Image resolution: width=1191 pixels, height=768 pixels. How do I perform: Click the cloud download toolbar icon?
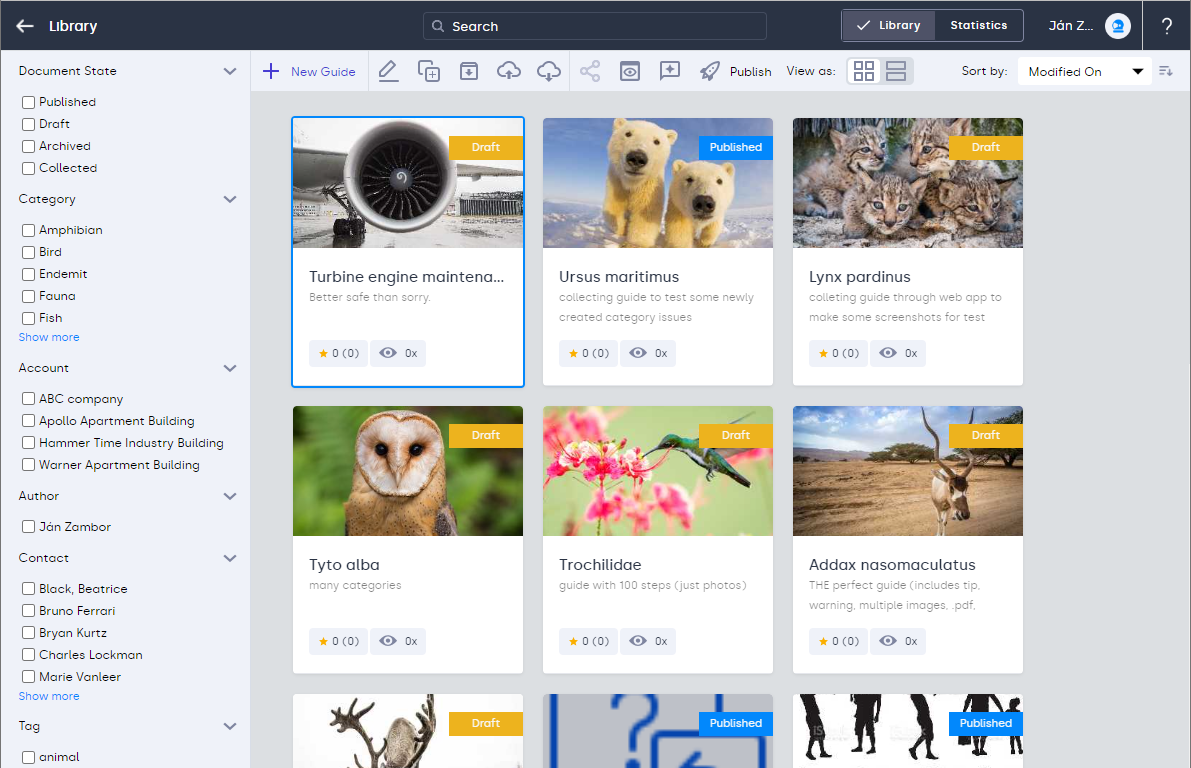tap(548, 71)
